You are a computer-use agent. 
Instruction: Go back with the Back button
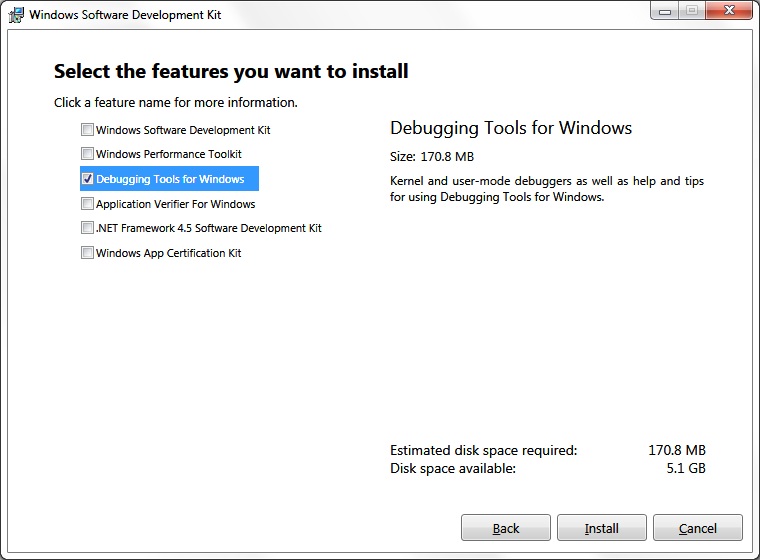click(506, 528)
